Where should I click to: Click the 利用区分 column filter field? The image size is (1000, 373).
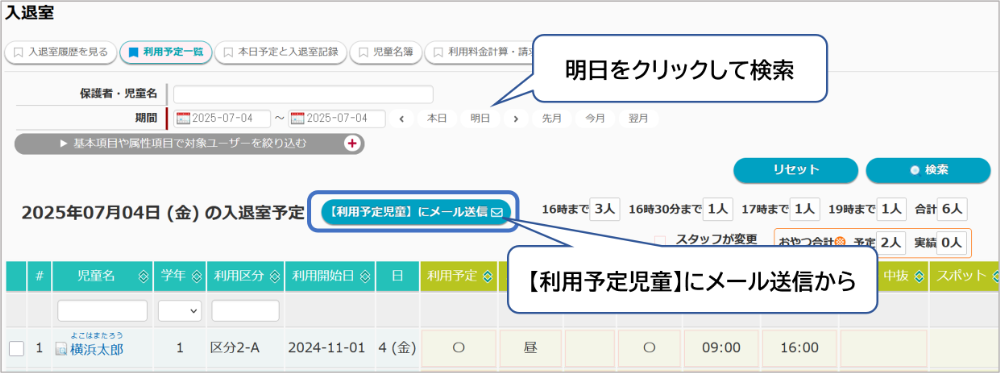[246, 311]
